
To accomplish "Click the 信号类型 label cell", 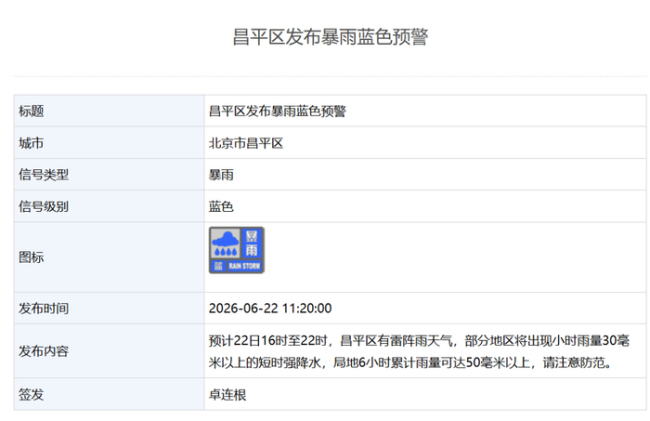I will coord(109,174).
